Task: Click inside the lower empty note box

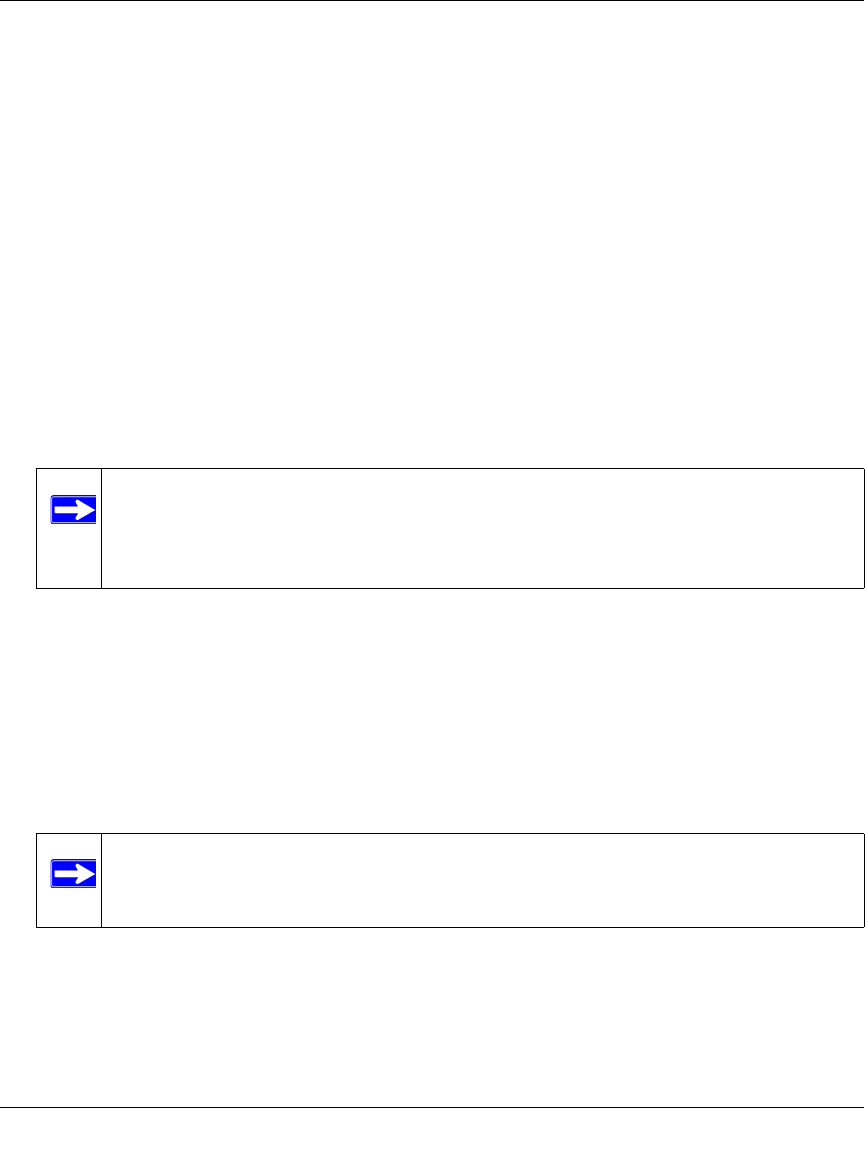Action: pyautogui.click(x=482, y=880)
